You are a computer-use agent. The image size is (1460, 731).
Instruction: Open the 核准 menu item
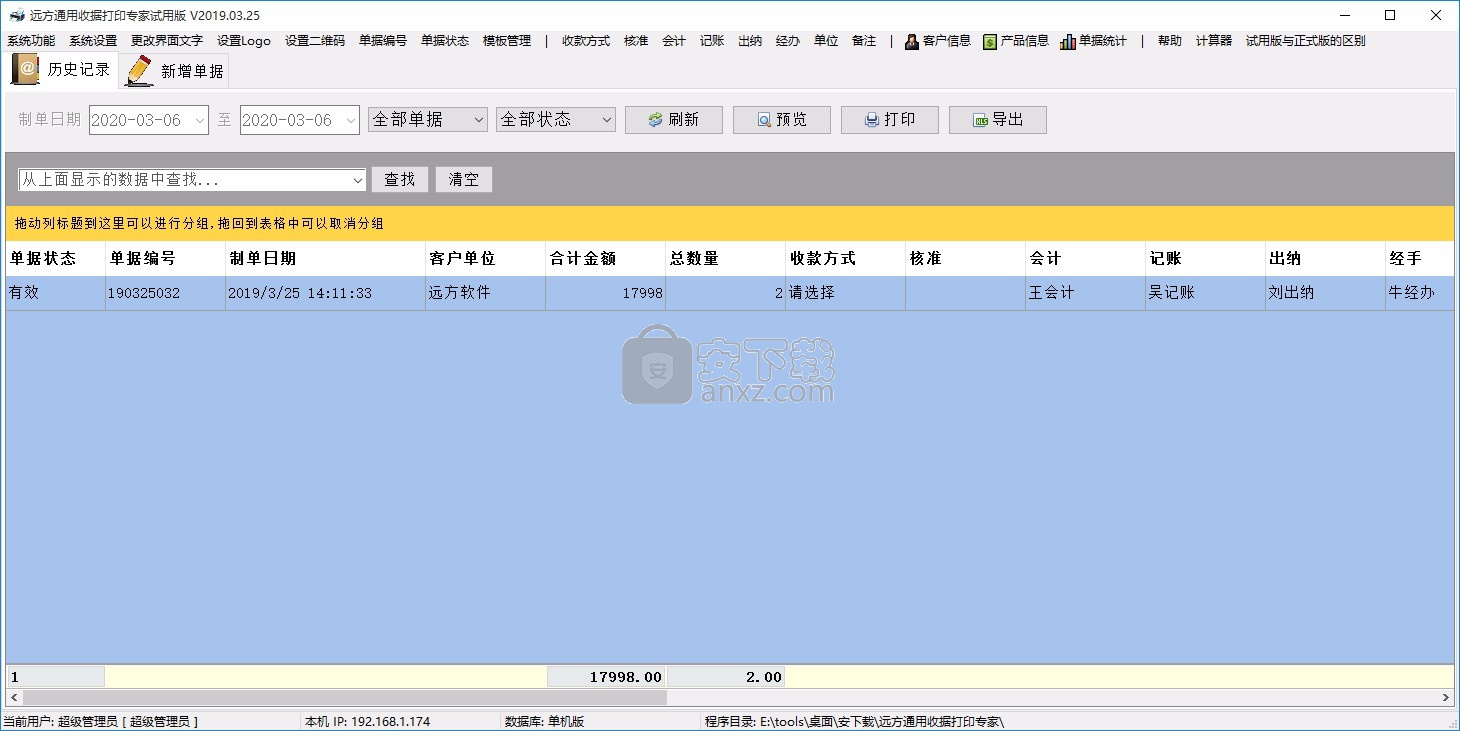(x=636, y=41)
